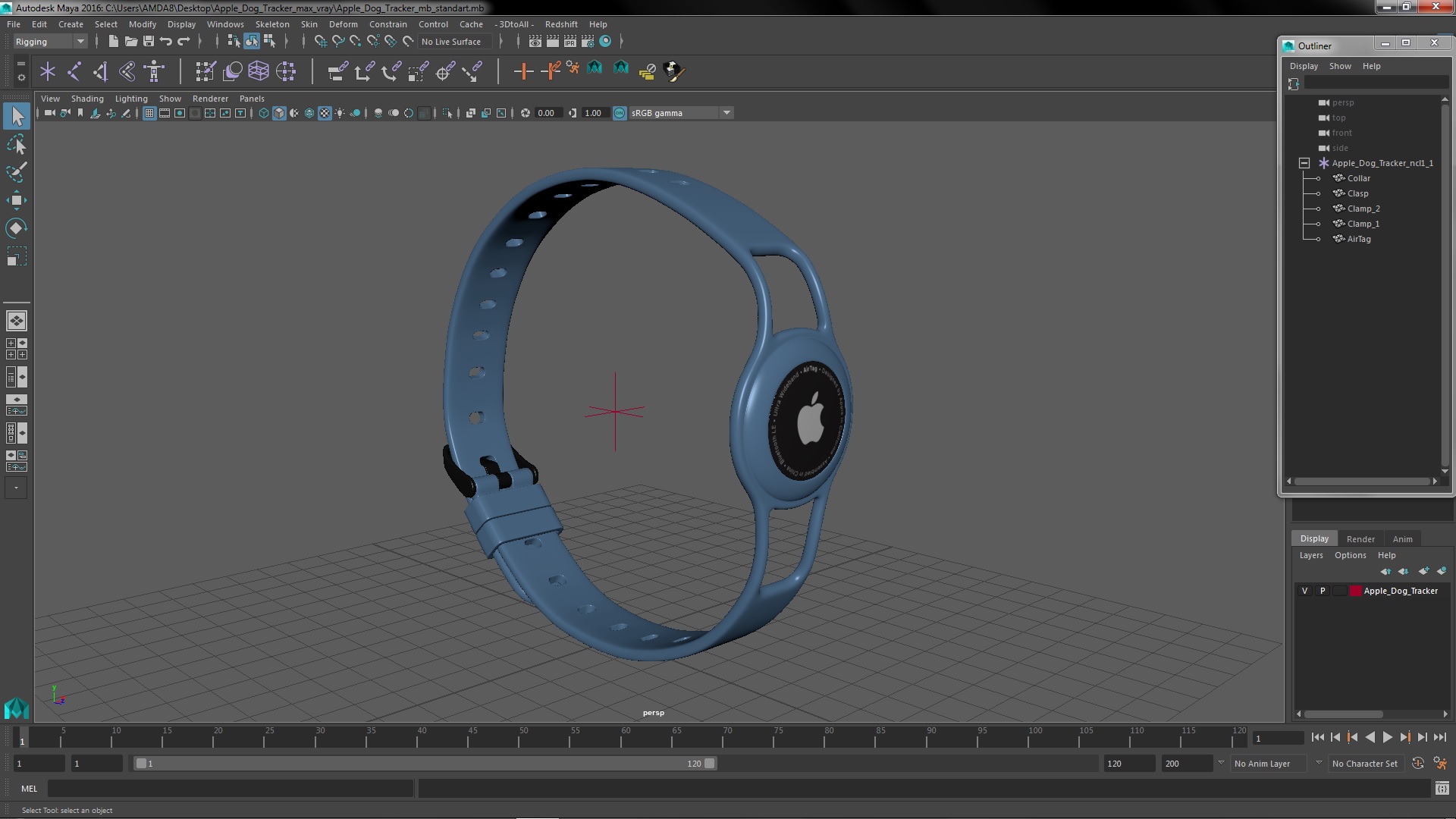Screen dimensions: 1456x819
Task: Open the Layers menu in layer editor
Action: coord(1310,555)
